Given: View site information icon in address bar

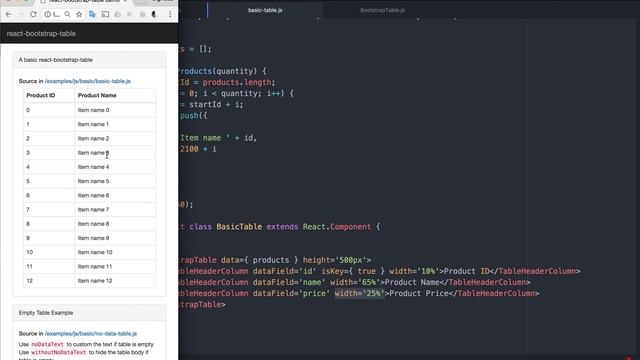Looking at the screenshot, I should point(48,14).
